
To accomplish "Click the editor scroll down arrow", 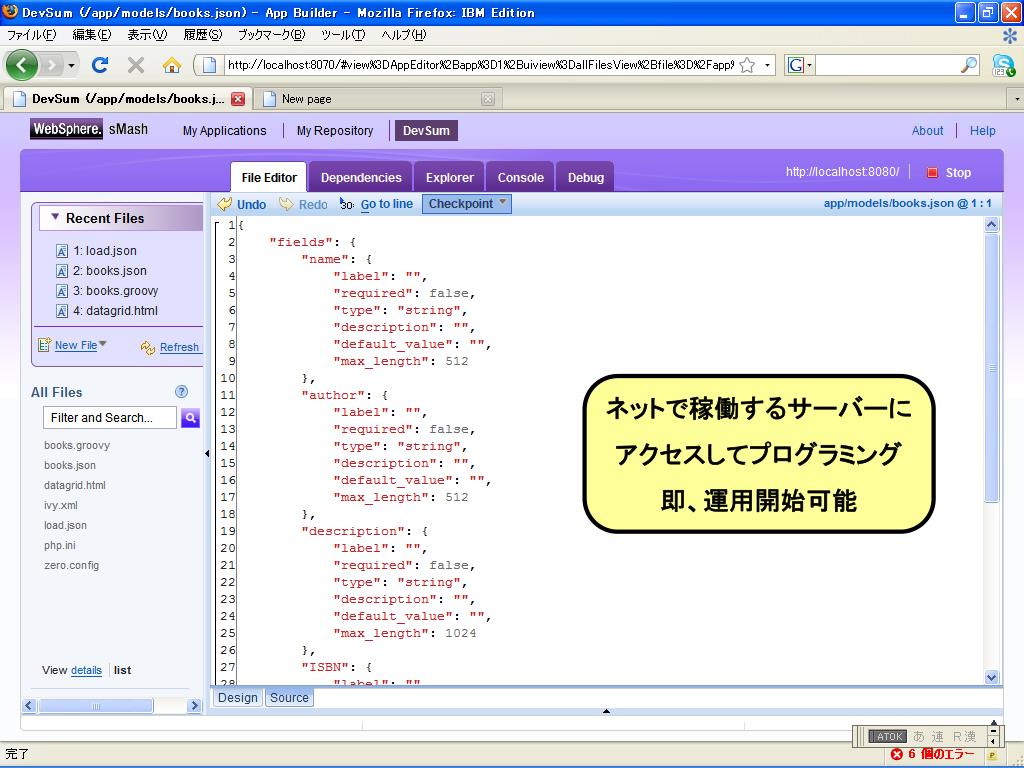I will 991,677.
